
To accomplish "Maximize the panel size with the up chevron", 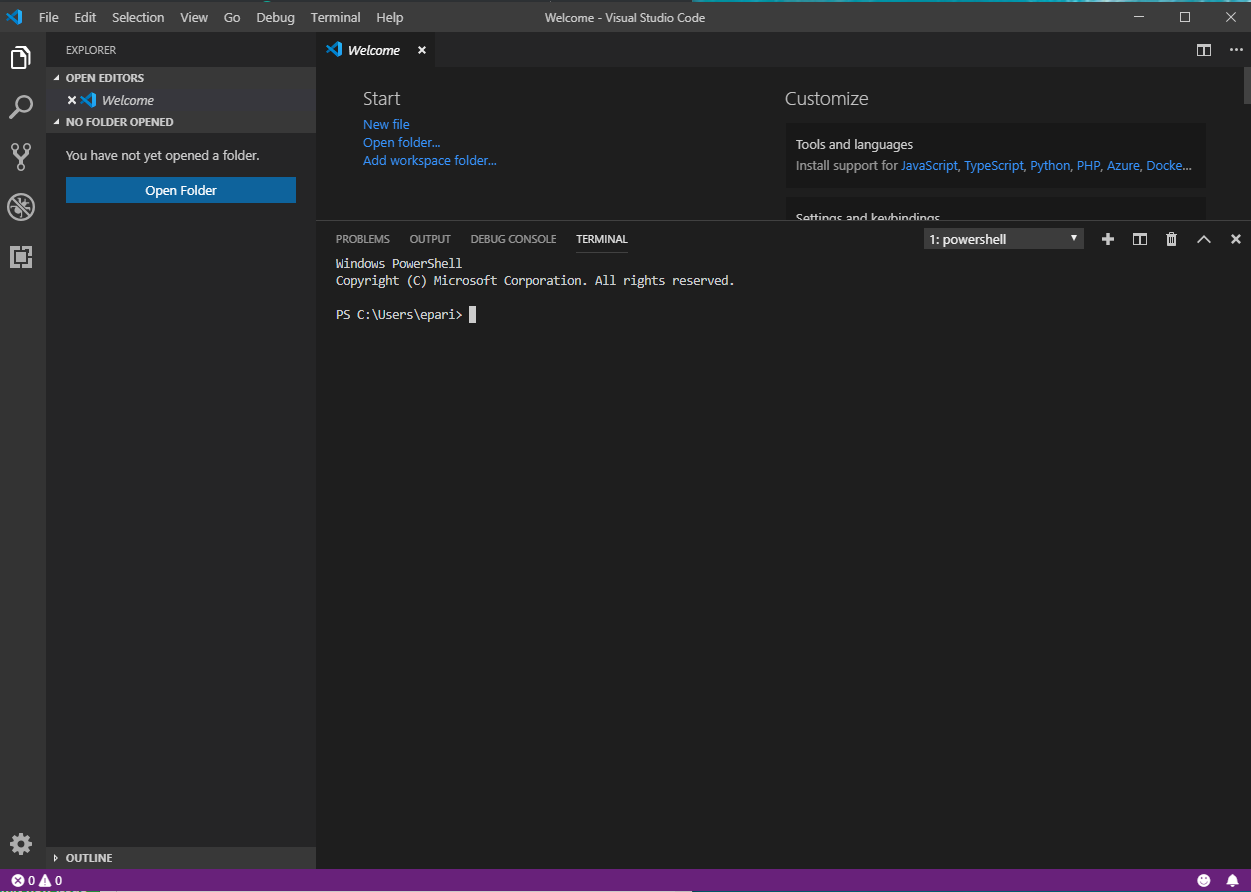I will click(x=1204, y=239).
